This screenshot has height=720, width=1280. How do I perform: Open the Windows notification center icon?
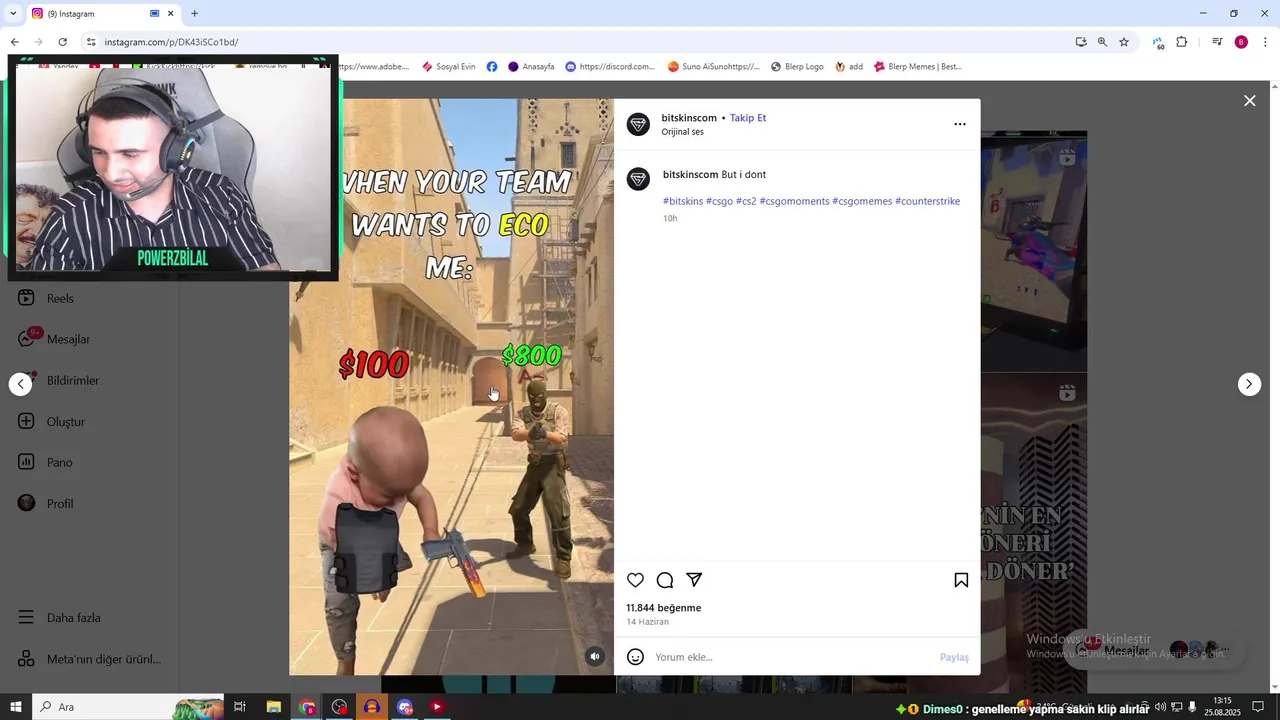pos(1258,707)
